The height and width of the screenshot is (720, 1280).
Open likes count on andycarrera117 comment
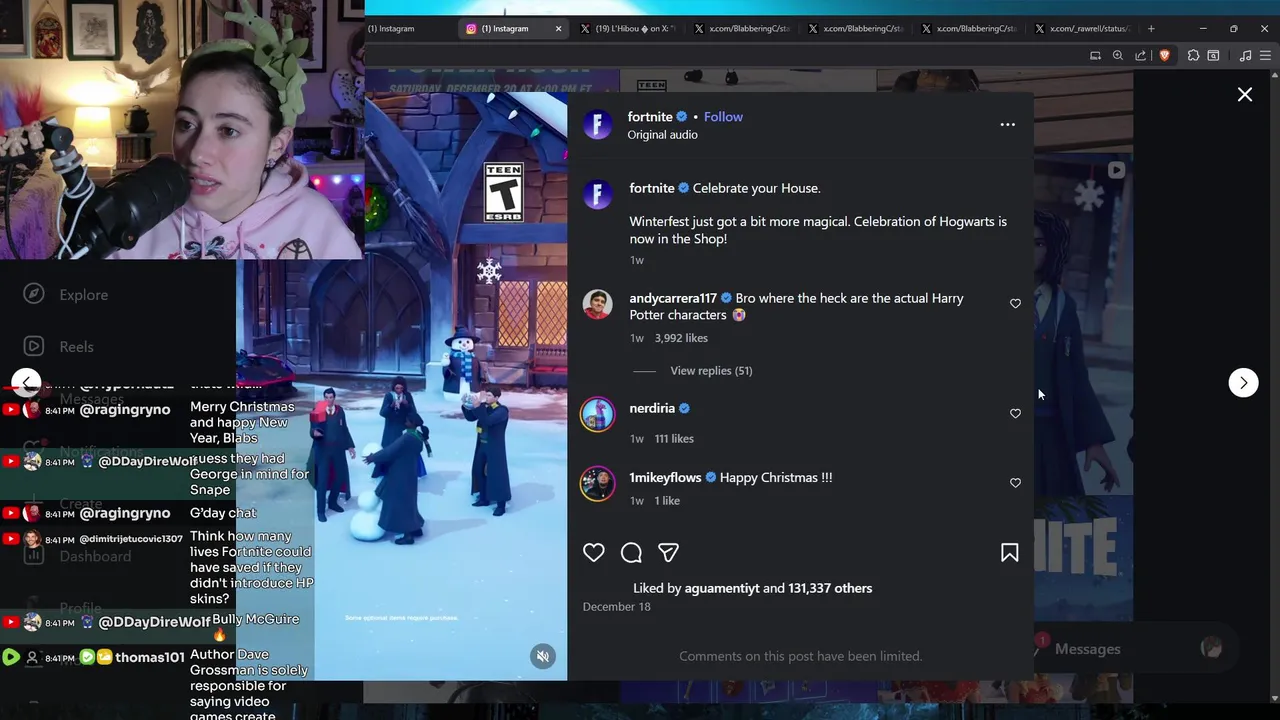(681, 338)
